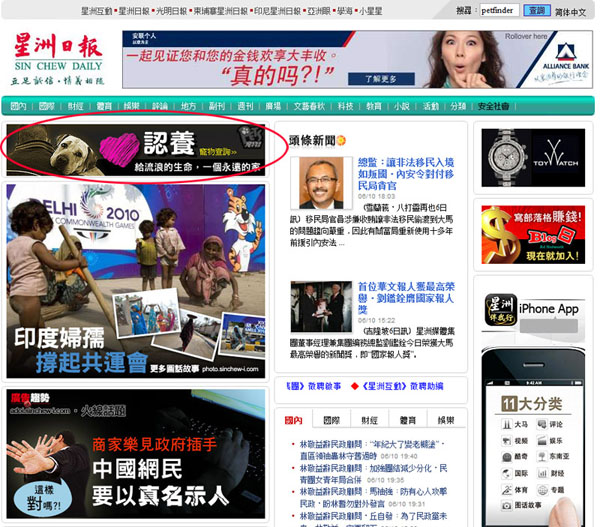Focus the search field containing petfinder
The width and height of the screenshot is (600, 527).
pos(499,10)
